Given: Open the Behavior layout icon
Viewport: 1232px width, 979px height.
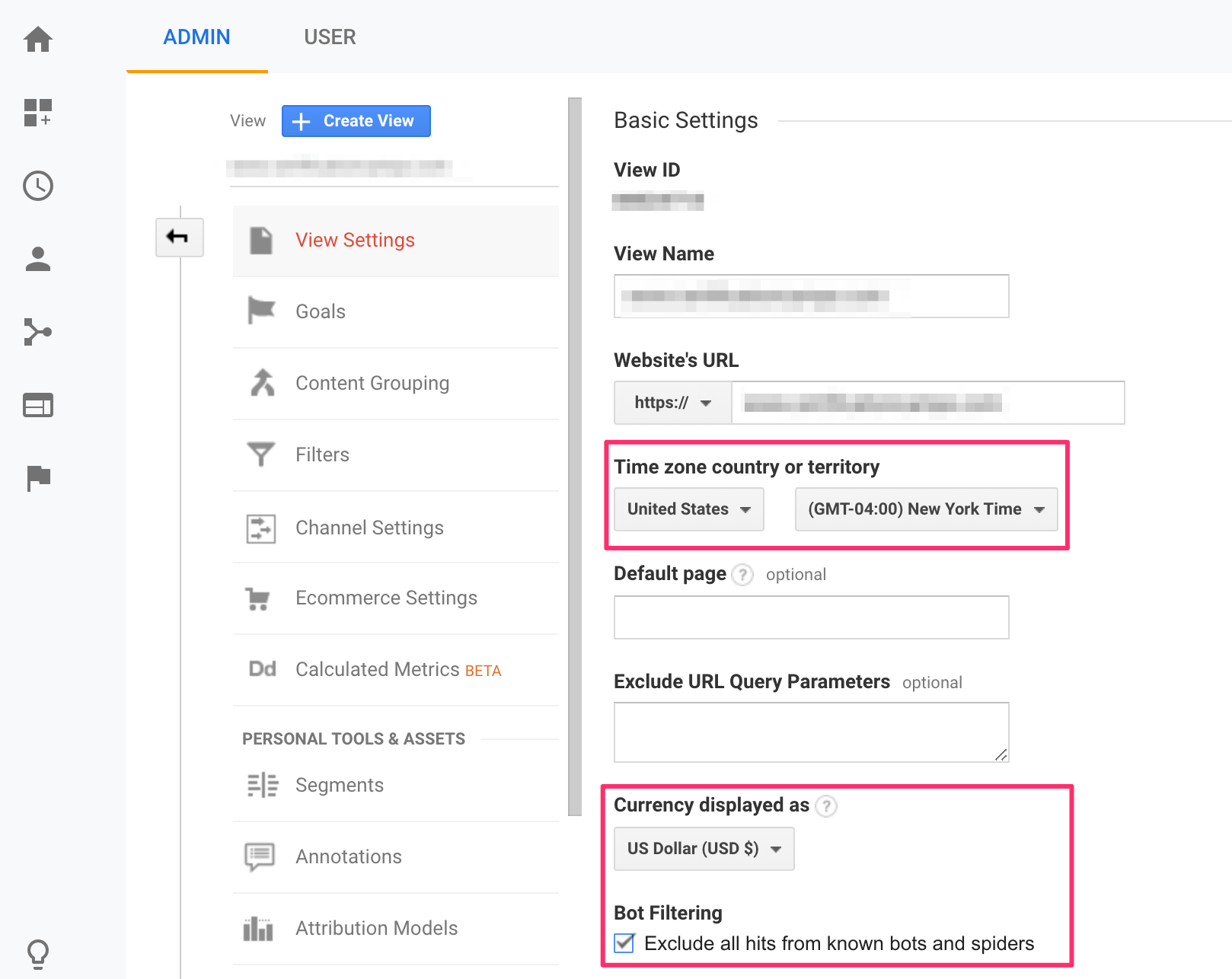Looking at the screenshot, I should pyautogui.click(x=38, y=405).
